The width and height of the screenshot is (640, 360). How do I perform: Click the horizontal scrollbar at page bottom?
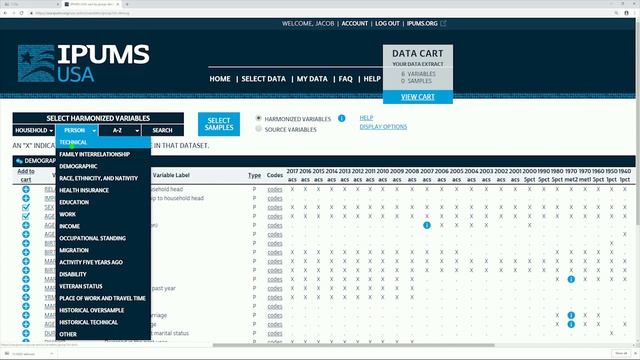tap(353, 345)
